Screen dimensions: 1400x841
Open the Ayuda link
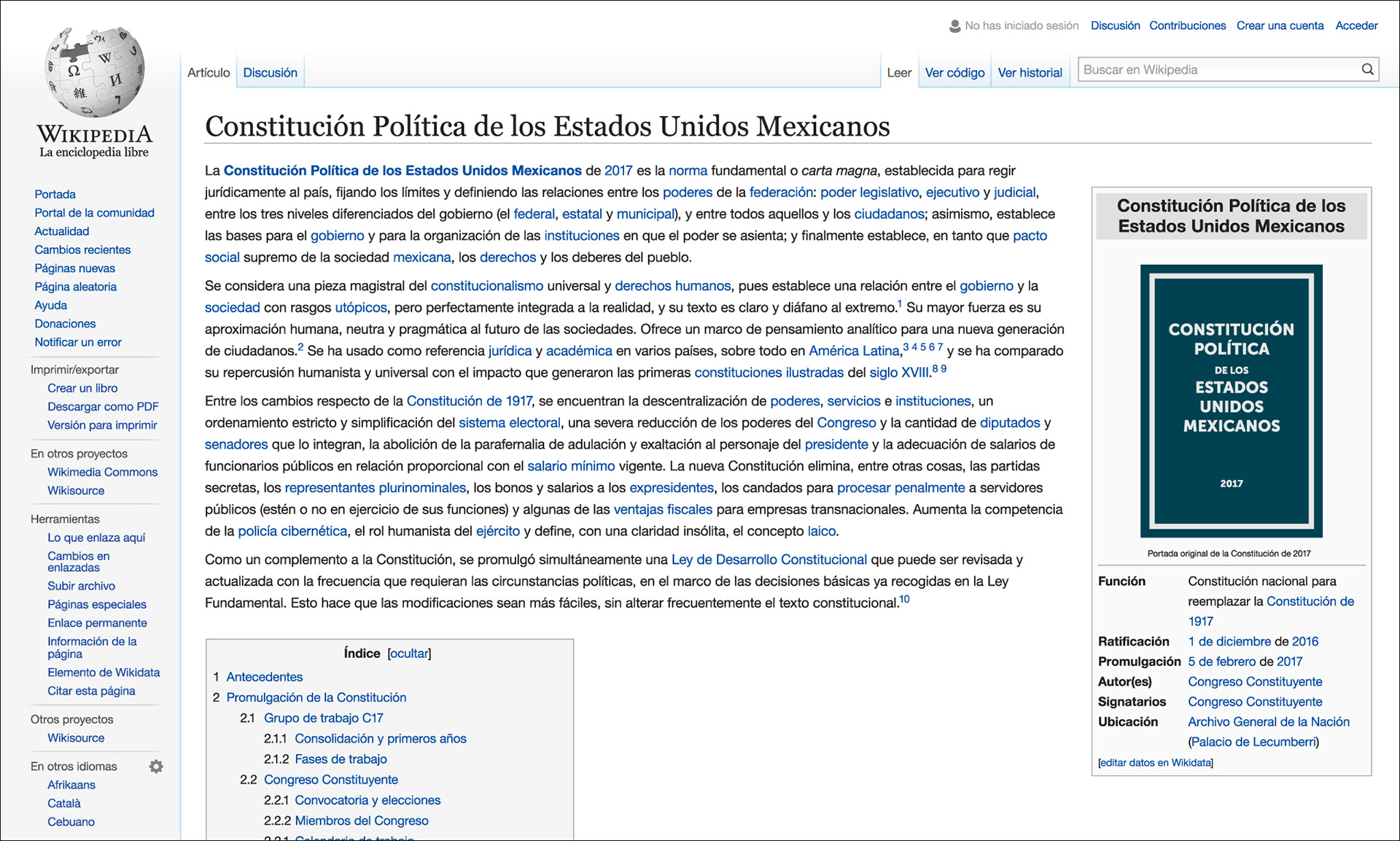tap(50, 305)
